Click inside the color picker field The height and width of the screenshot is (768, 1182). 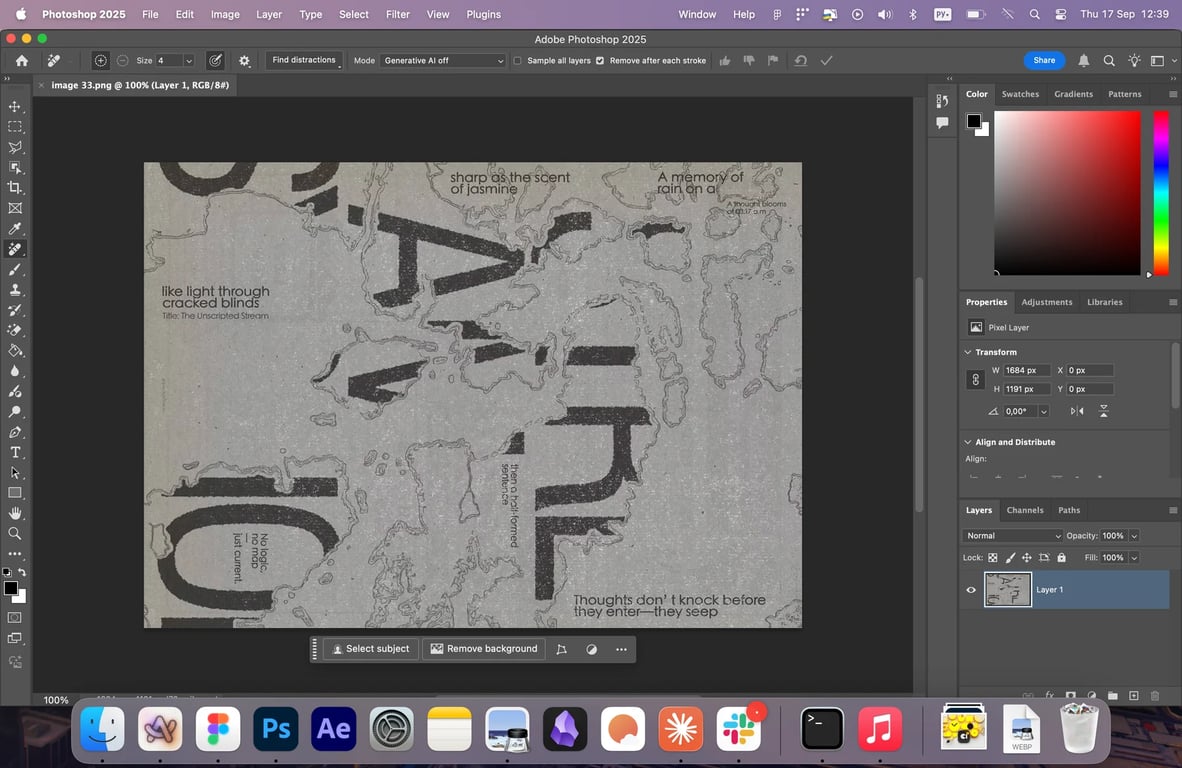1067,193
